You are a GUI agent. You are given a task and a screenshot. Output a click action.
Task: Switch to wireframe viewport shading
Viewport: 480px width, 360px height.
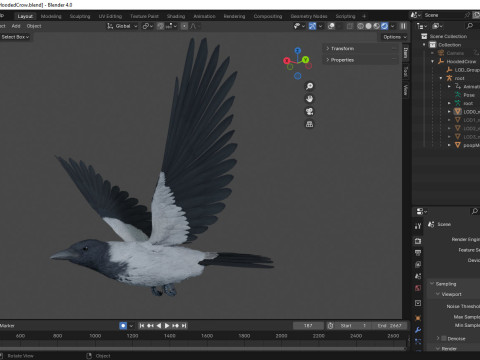click(360, 26)
